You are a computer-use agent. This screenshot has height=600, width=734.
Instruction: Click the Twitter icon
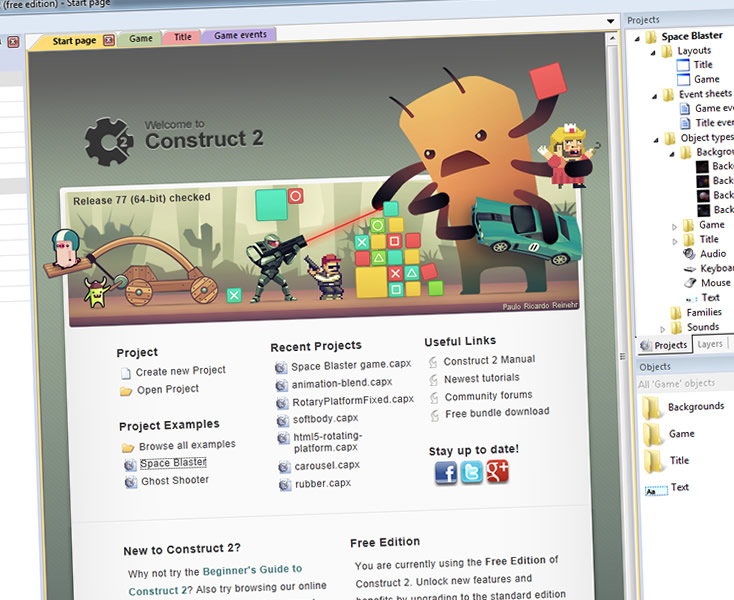(x=471, y=472)
